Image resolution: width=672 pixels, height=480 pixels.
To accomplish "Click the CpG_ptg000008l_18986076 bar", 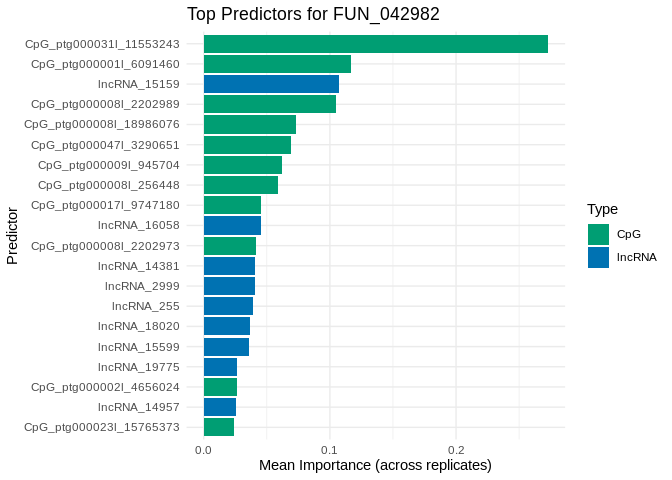I will (x=249, y=124).
